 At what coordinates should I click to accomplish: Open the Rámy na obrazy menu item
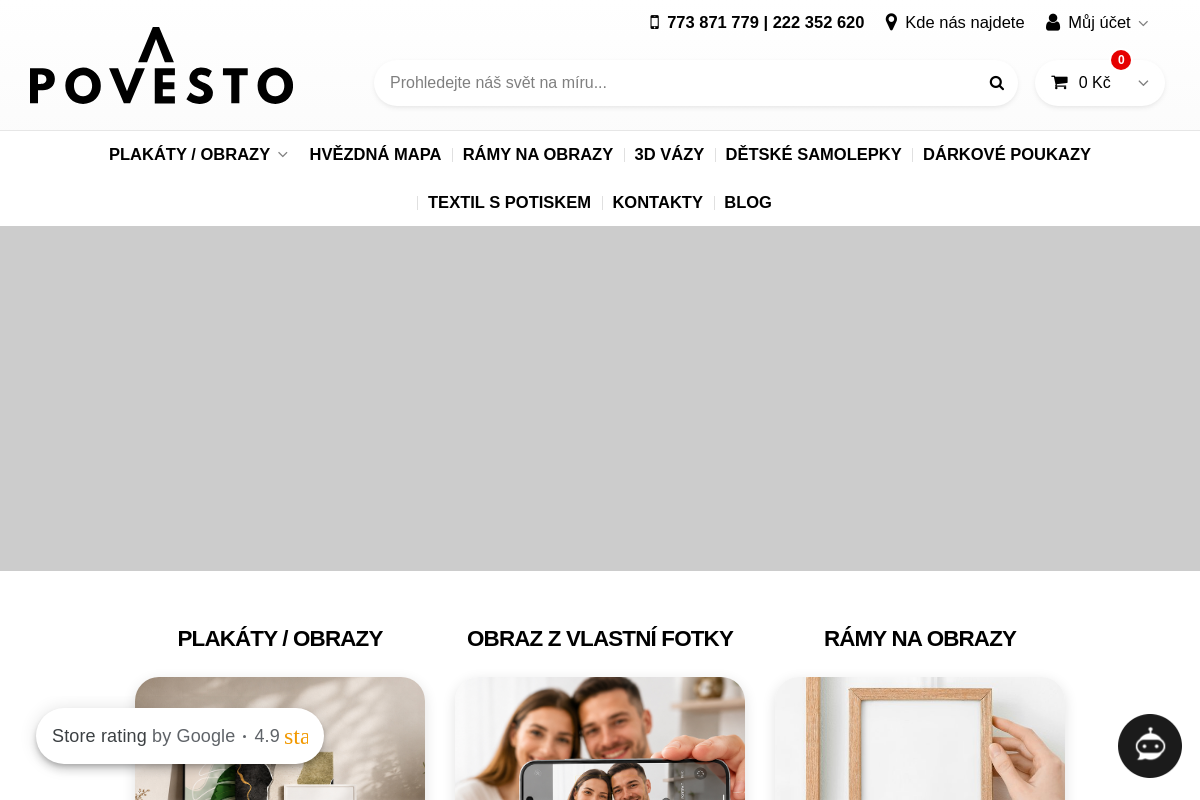pos(538,155)
